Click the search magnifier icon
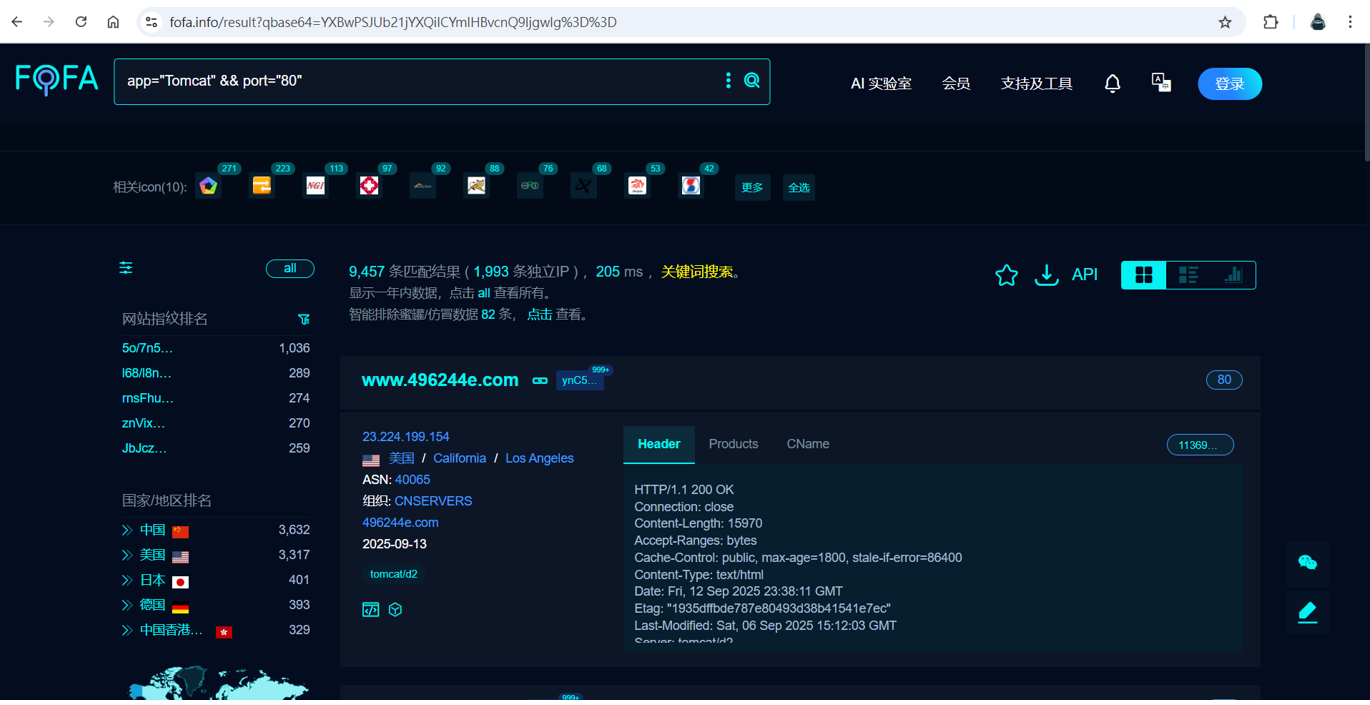This screenshot has height=705, width=1370. point(752,81)
